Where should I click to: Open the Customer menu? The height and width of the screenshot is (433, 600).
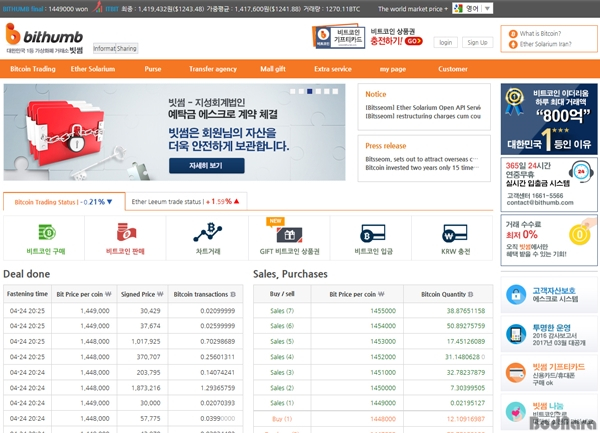[453, 69]
